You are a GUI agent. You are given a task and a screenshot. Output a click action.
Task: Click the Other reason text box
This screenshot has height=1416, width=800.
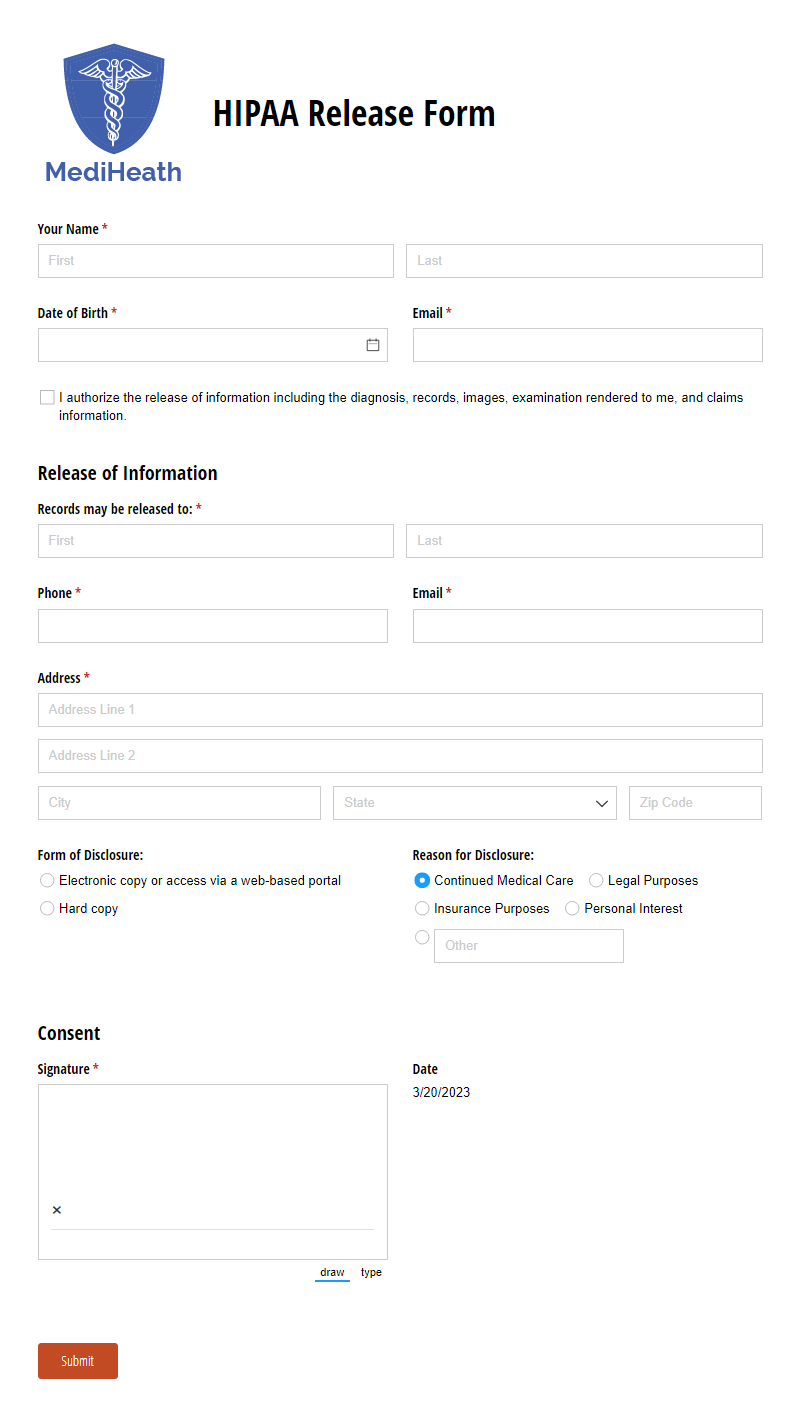[x=529, y=946]
